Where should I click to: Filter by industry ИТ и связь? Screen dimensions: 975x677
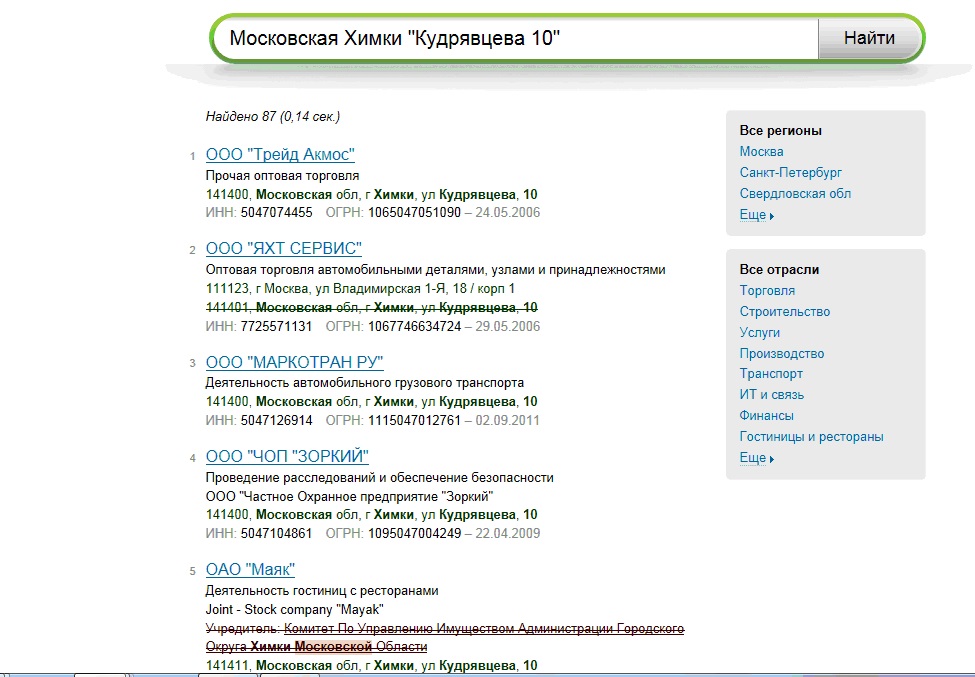772,395
